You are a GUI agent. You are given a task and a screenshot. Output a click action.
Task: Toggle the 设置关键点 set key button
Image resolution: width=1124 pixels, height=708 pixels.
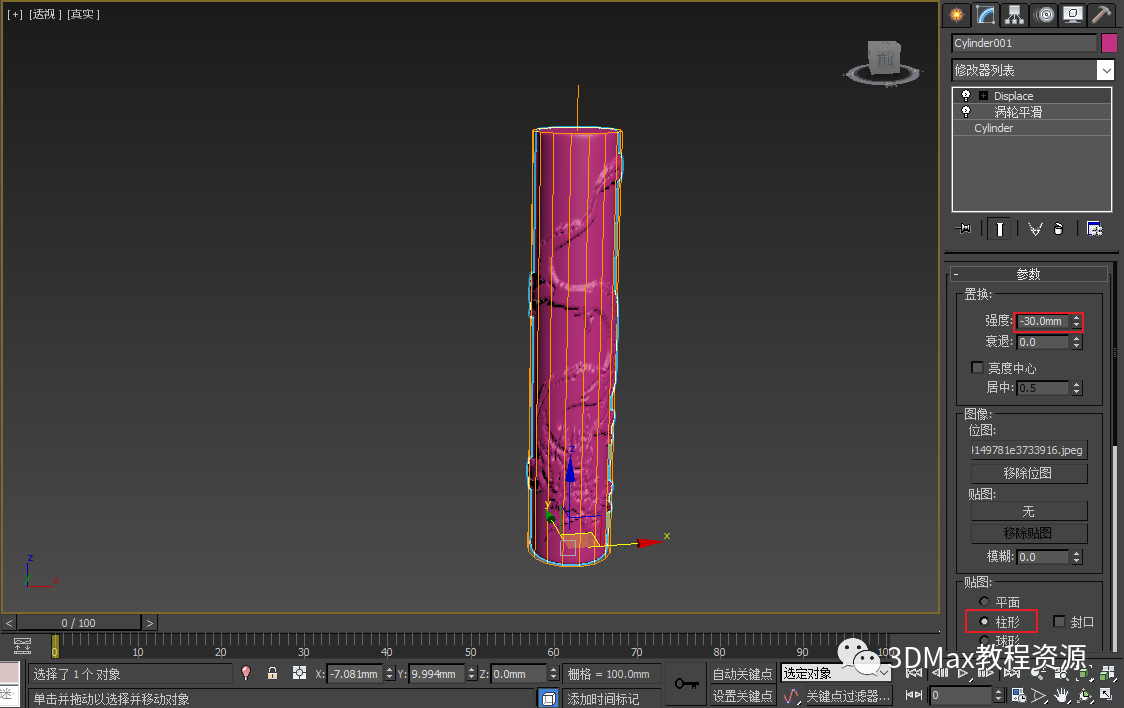click(743, 696)
